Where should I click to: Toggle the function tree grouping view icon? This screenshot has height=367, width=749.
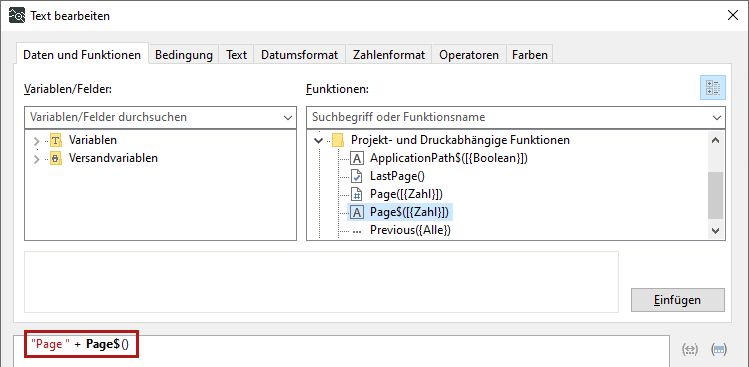[713, 87]
